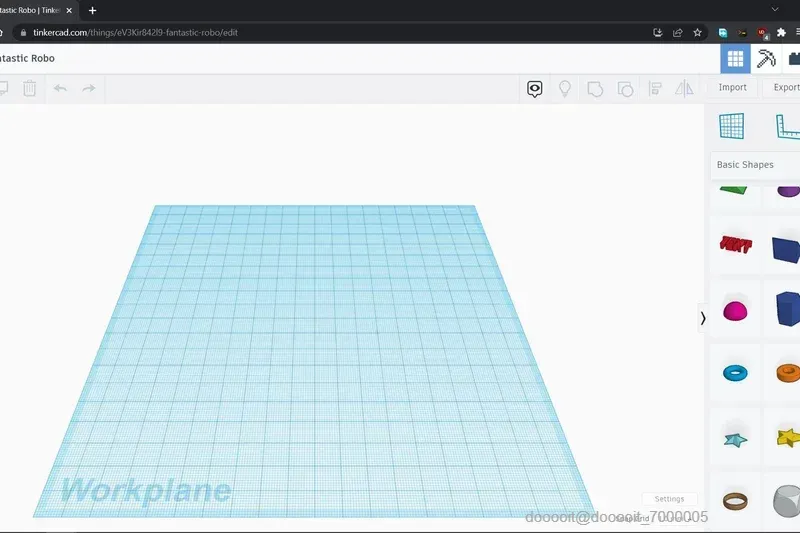Viewport: 800px width, 533px height.
Task: Place the Workplane tool from the sidebar
Action: click(732, 126)
